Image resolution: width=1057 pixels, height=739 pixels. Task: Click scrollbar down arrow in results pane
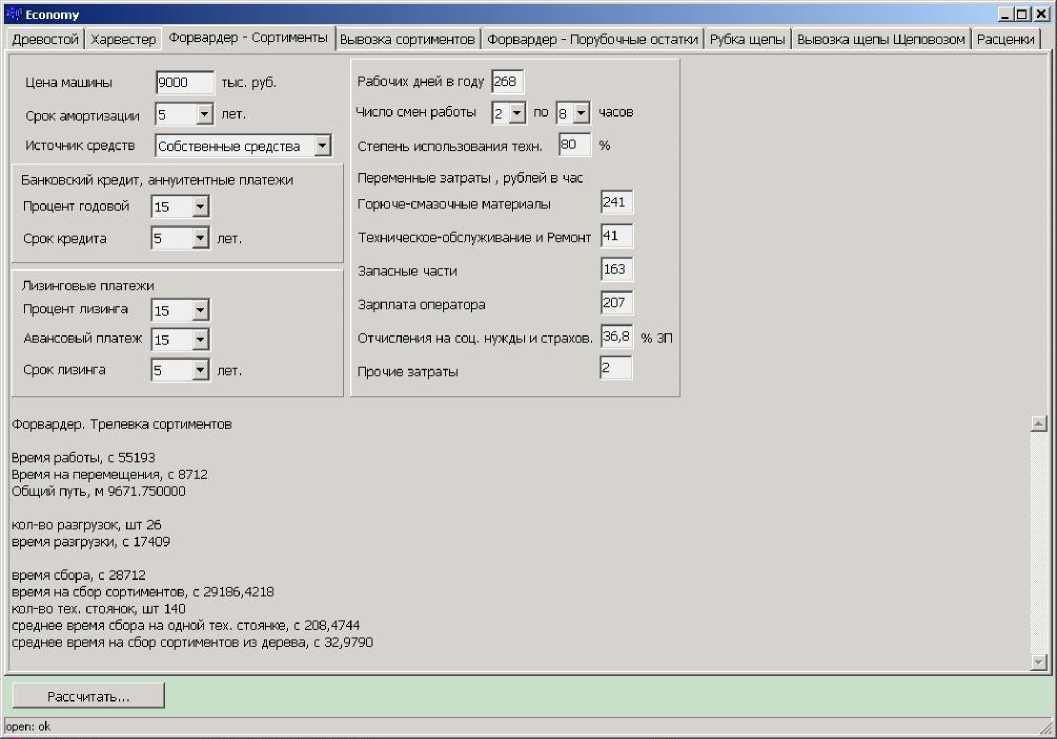click(1037, 661)
